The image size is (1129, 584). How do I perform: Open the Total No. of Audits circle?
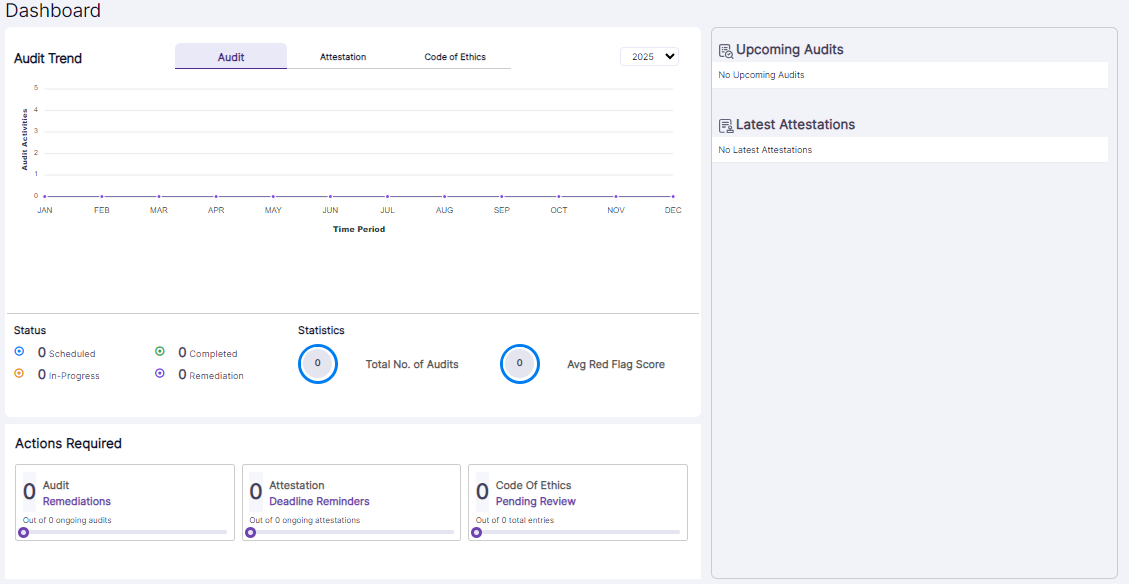[318, 364]
